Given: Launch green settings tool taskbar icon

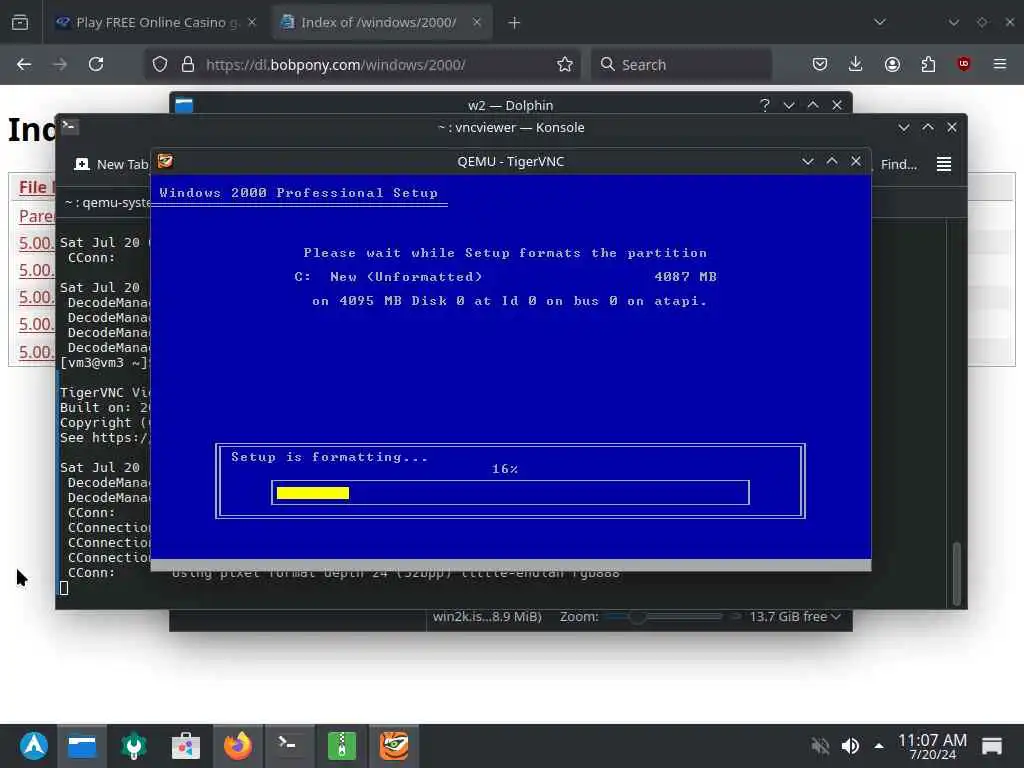Looking at the screenshot, I should click(134, 746).
